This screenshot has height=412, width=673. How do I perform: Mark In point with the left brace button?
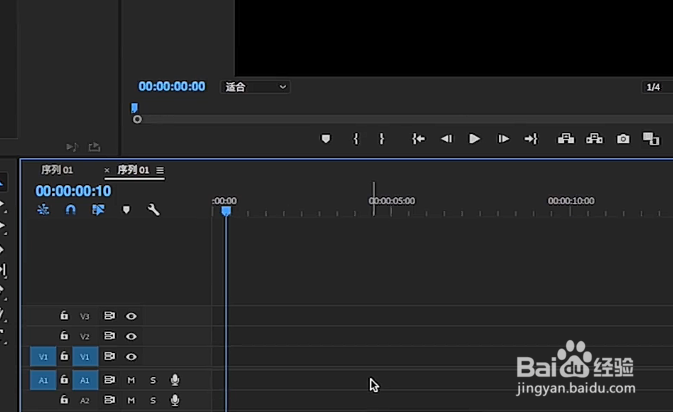[355, 139]
